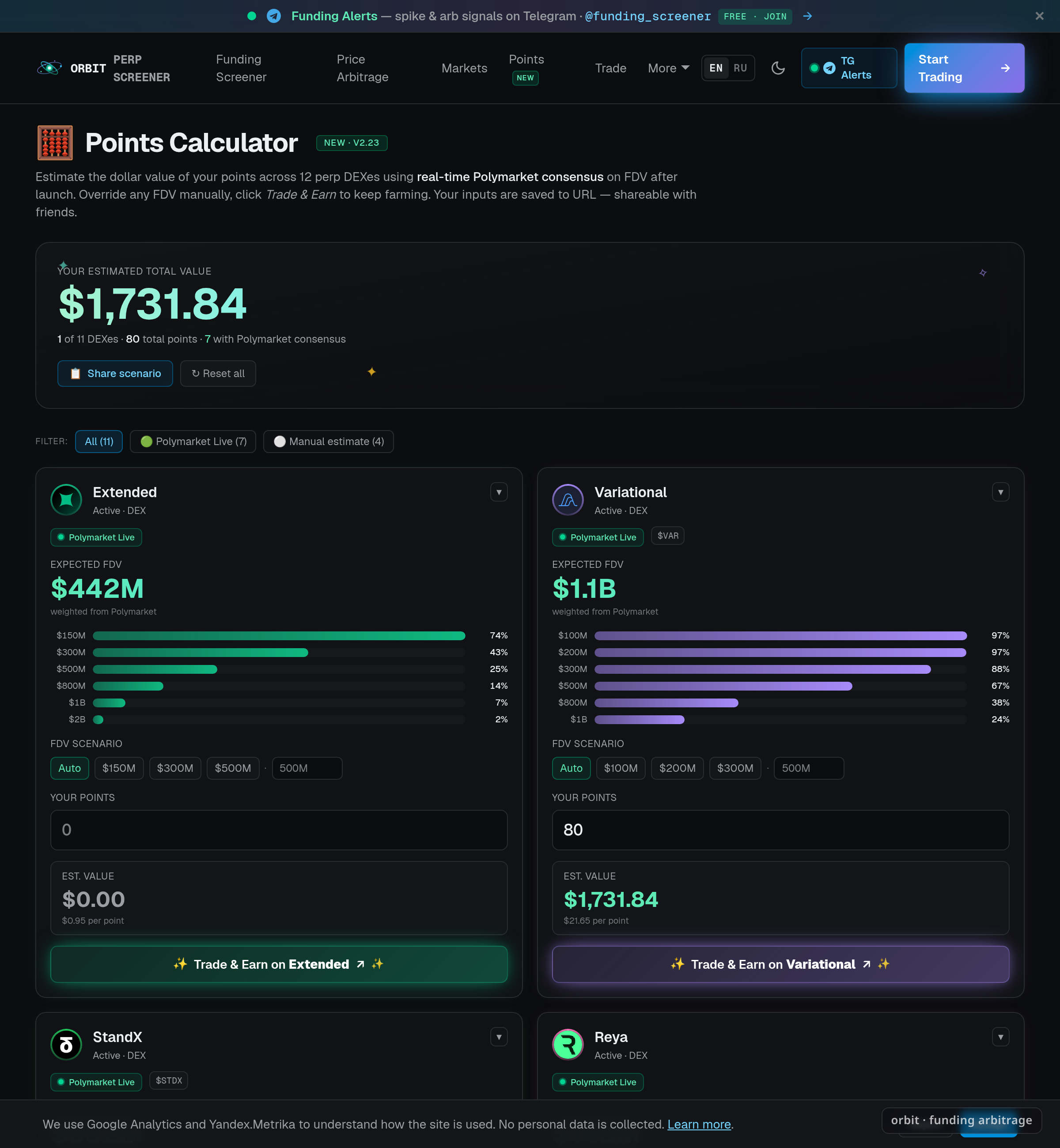Click Trade & Earn on Extended
The height and width of the screenshot is (1148, 1060).
[279, 964]
